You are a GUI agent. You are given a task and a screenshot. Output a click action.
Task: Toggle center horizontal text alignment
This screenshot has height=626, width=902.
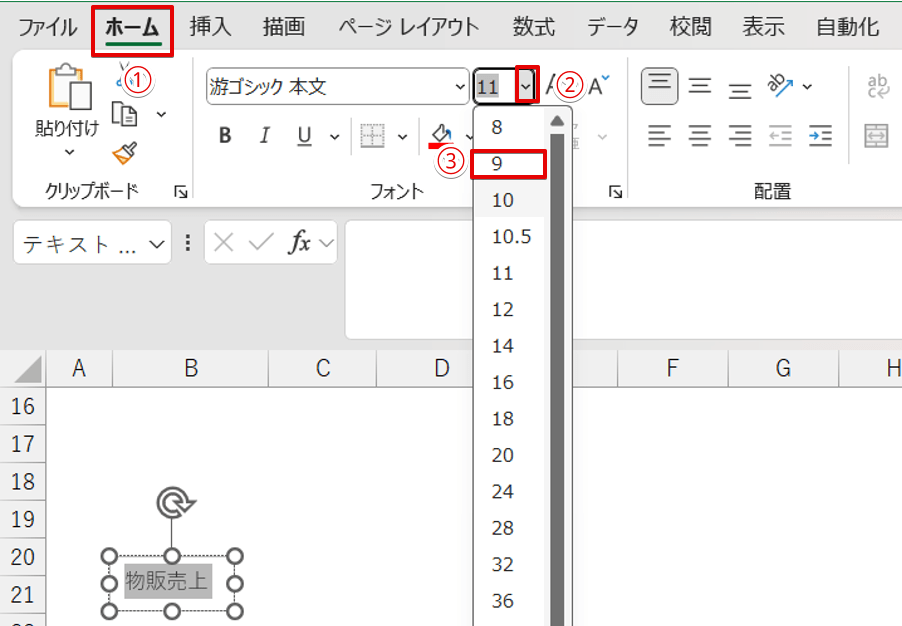pos(700,135)
